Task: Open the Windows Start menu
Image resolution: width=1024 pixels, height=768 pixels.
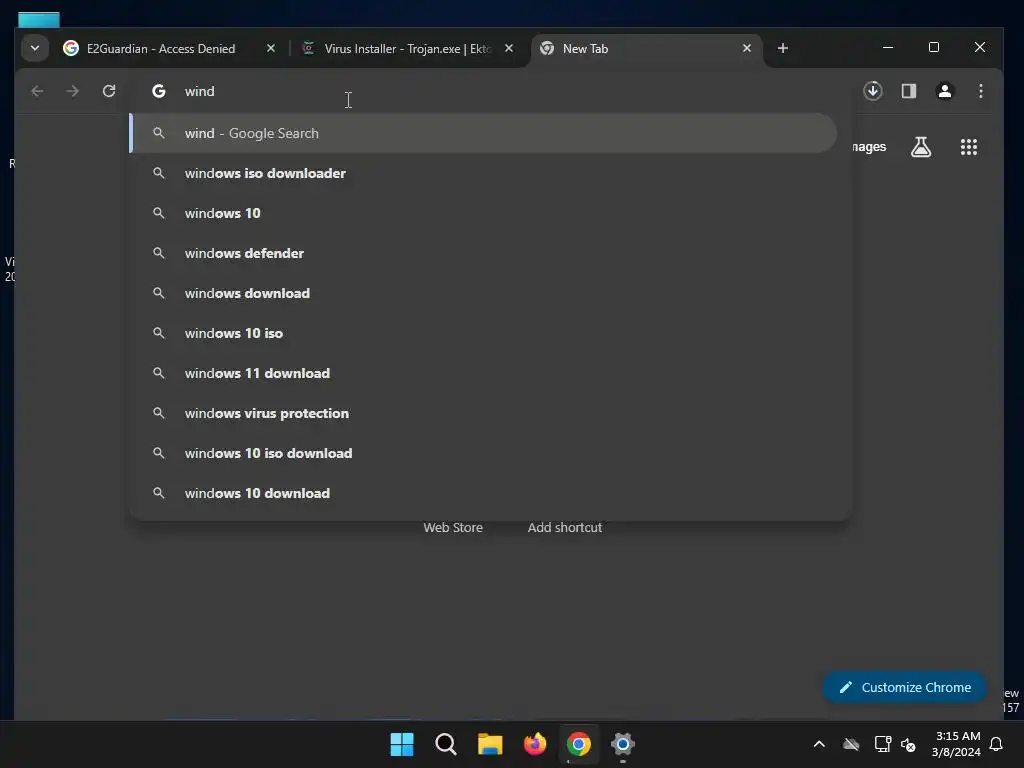Action: [x=402, y=744]
